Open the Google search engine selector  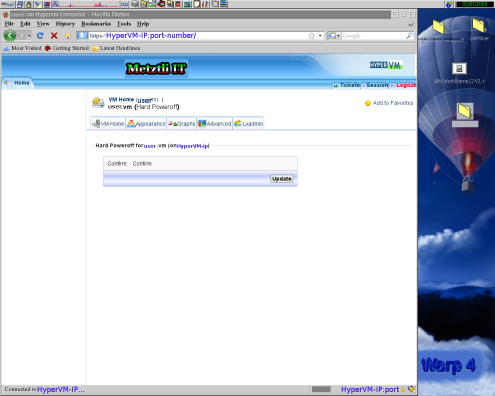pos(334,36)
